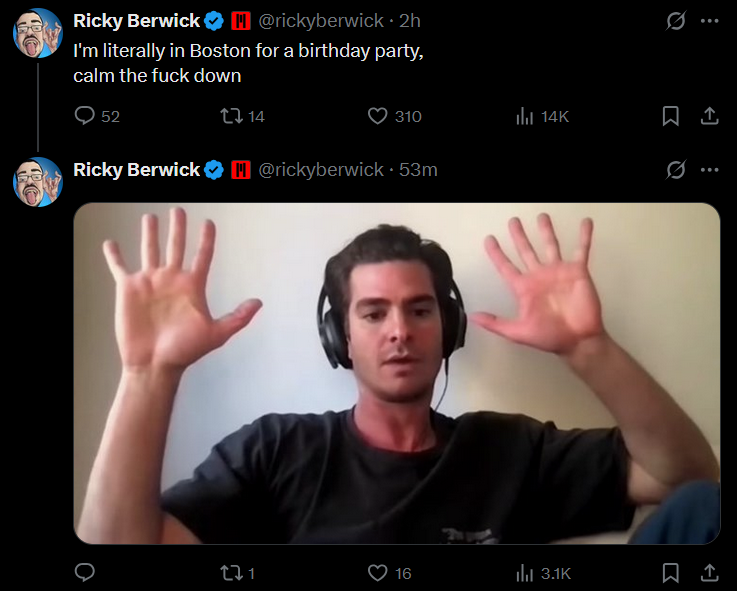Click the profile avatar on second tweet
Viewport: 737px width, 591px height.
38,182
